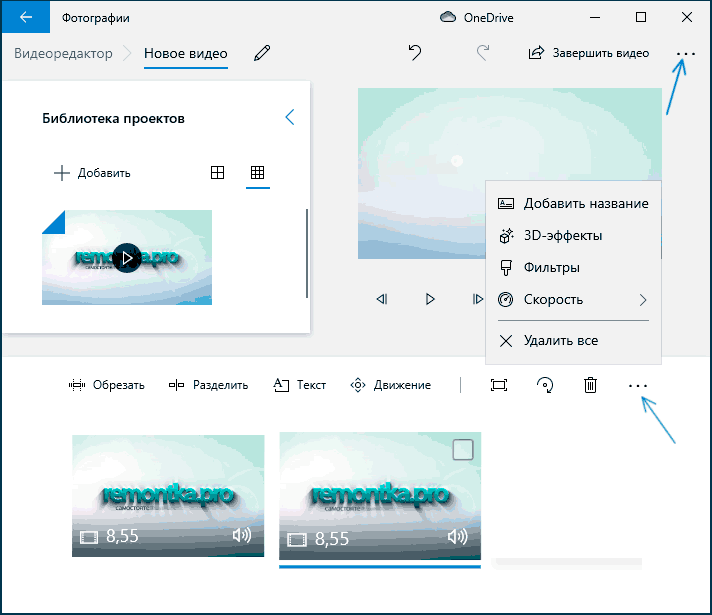The width and height of the screenshot is (712, 615).
Task: Select the first storyboard clip
Action: pyautogui.click(x=168, y=496)
